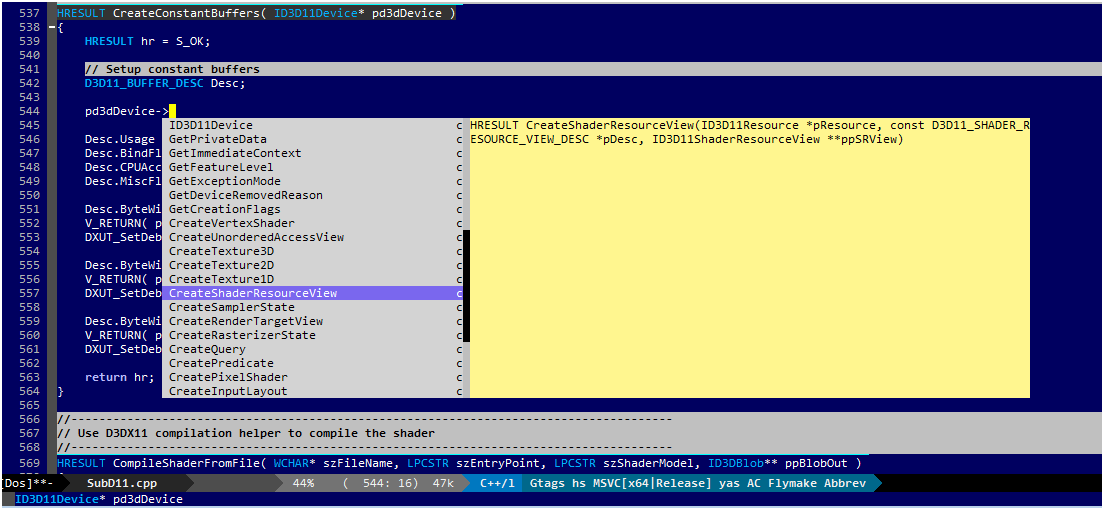The width and height of the screenshot is (1105, 510).
Task: Choose CreatePredicate completion candidate
Action: [x=313, y=363]
